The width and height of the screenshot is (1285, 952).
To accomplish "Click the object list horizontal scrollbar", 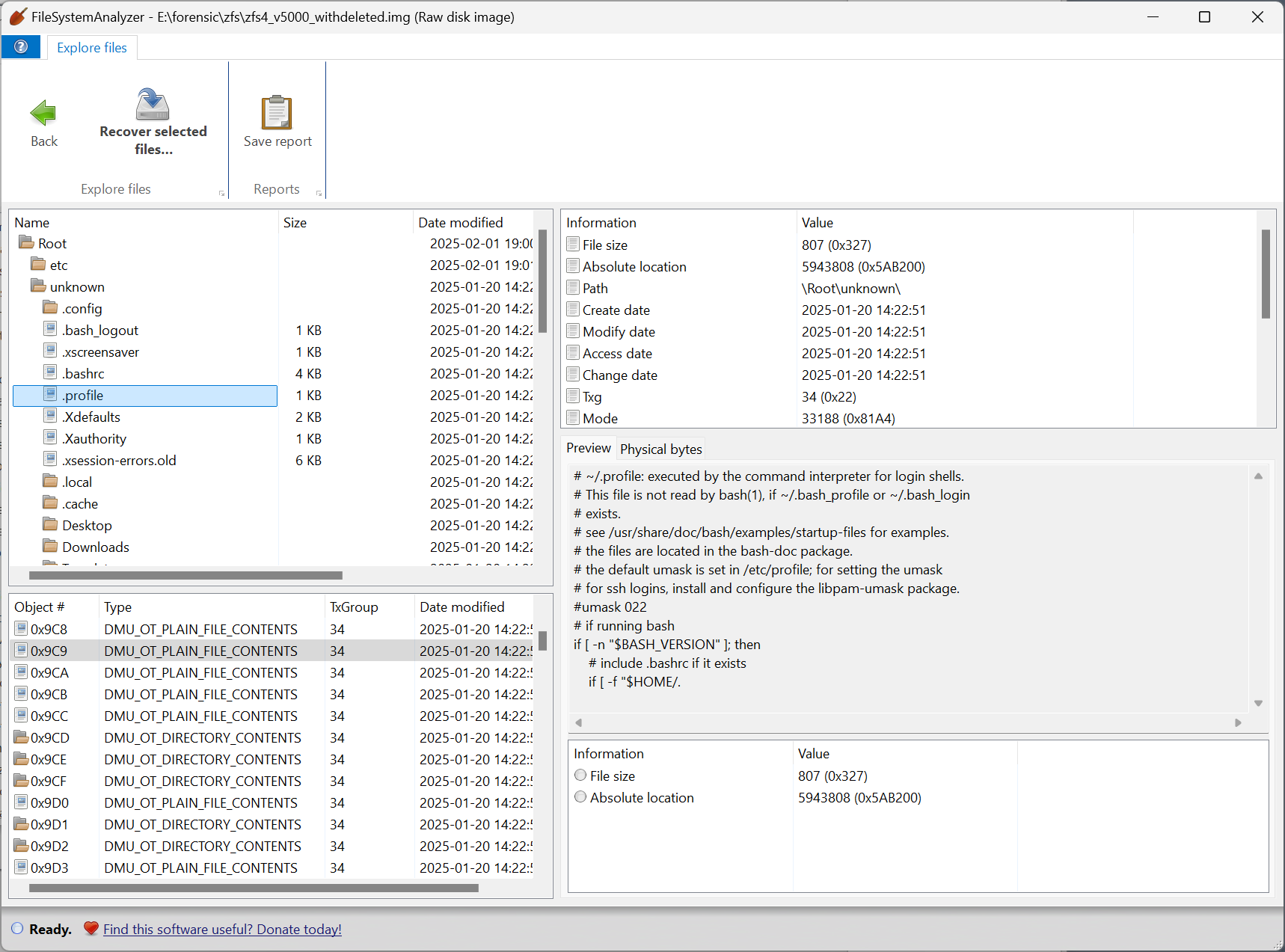I will coord(254,888).
